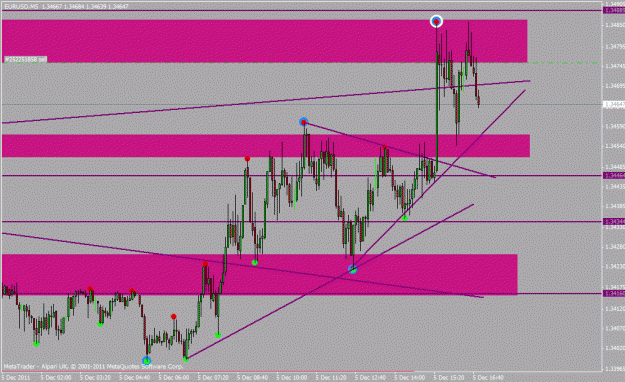Click the 1.34380 price axis label

pos(615,206)
